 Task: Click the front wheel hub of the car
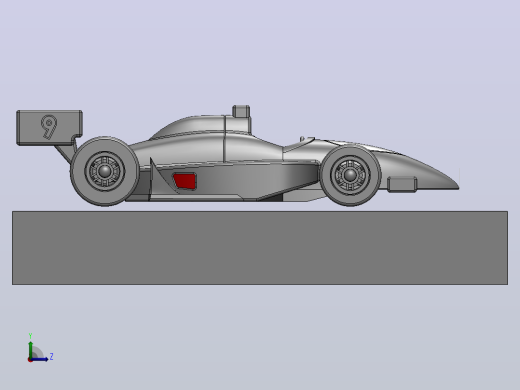pyautogui.click(x=350, y=175)
